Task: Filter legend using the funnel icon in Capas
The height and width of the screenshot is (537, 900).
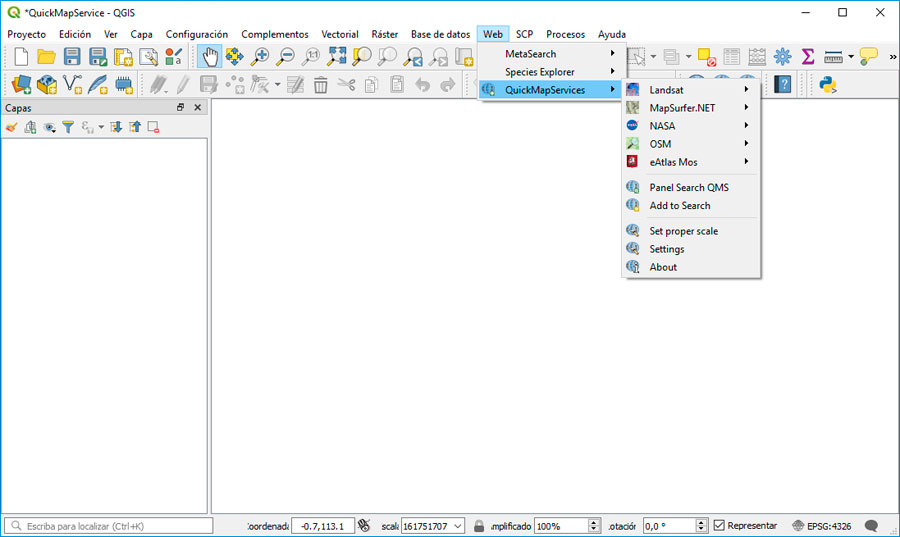Action: coord(68,127)
